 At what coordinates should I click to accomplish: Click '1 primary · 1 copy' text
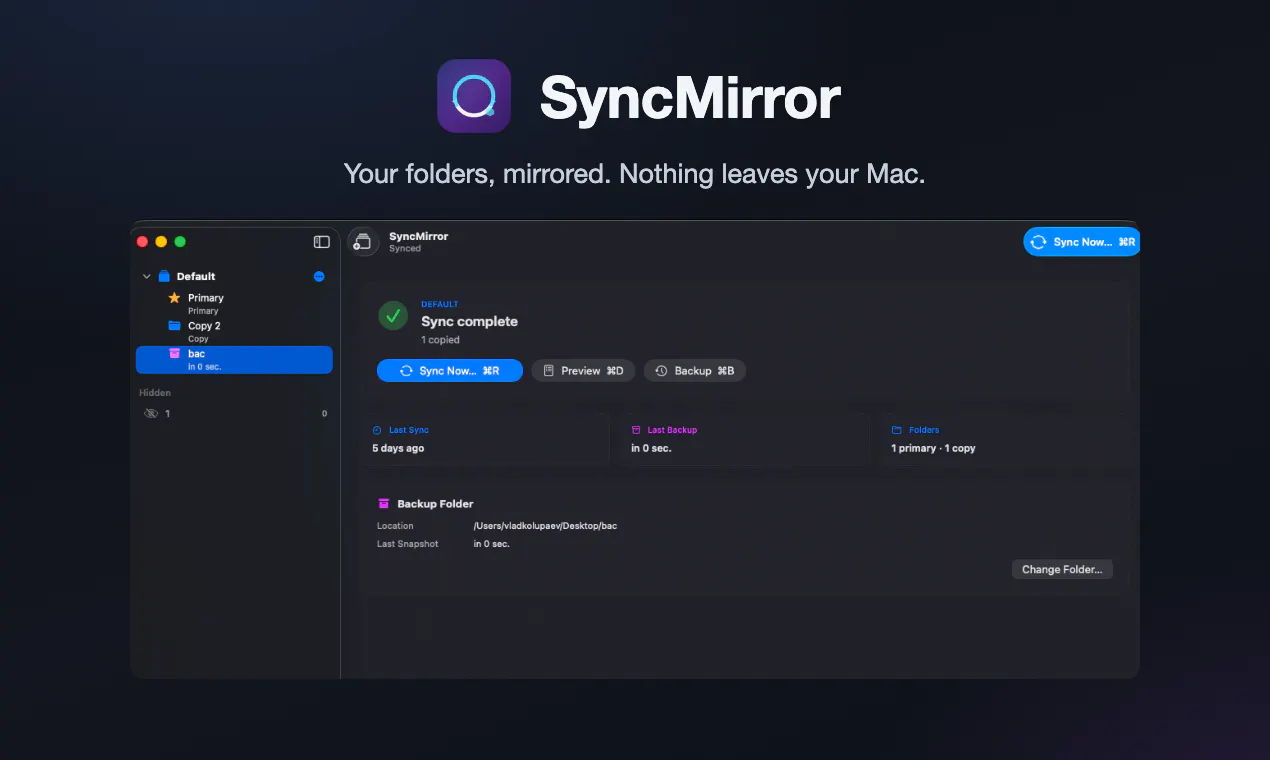click(933, 448)
